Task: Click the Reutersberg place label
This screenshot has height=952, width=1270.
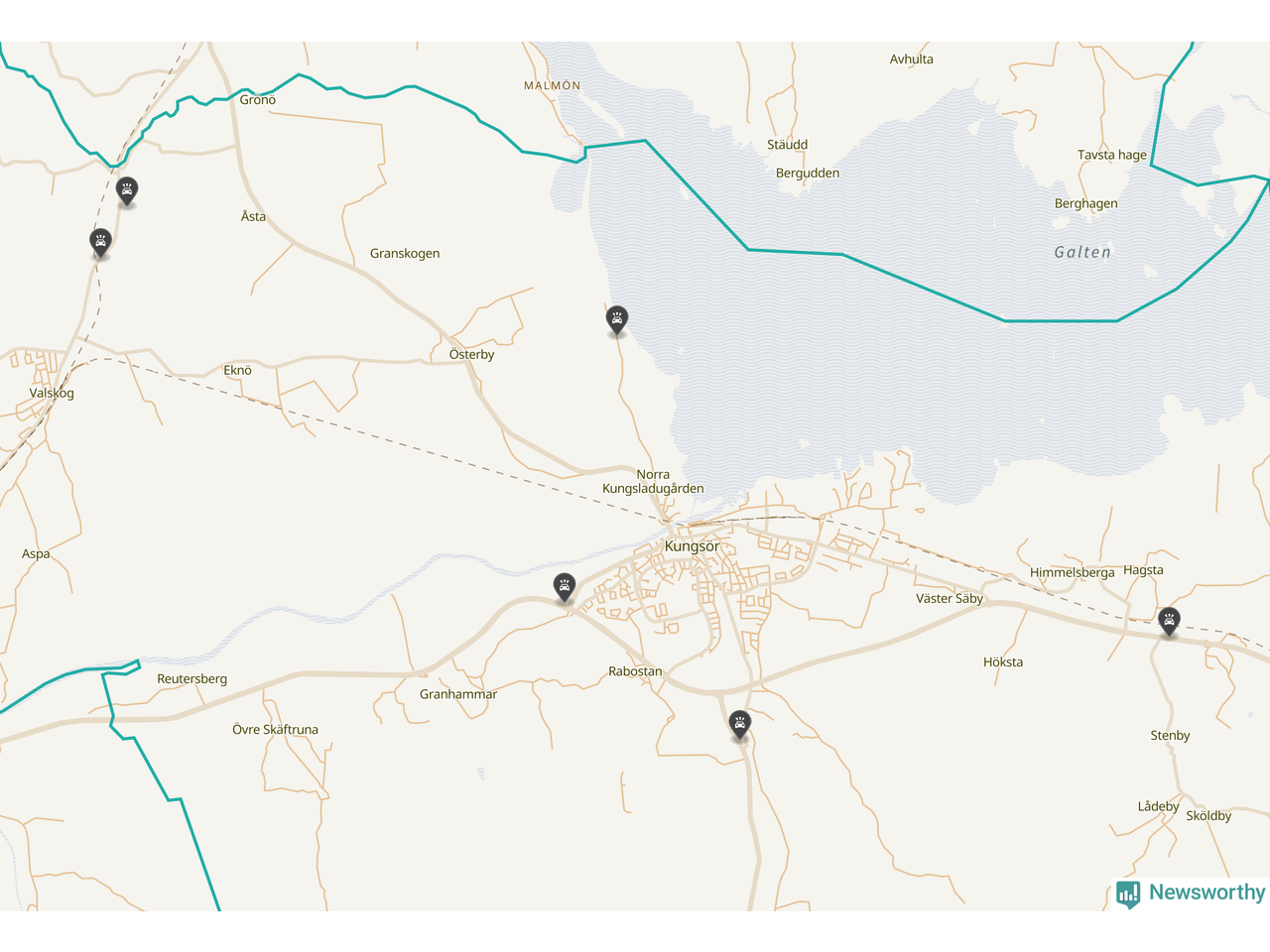Action: [191, 679]
